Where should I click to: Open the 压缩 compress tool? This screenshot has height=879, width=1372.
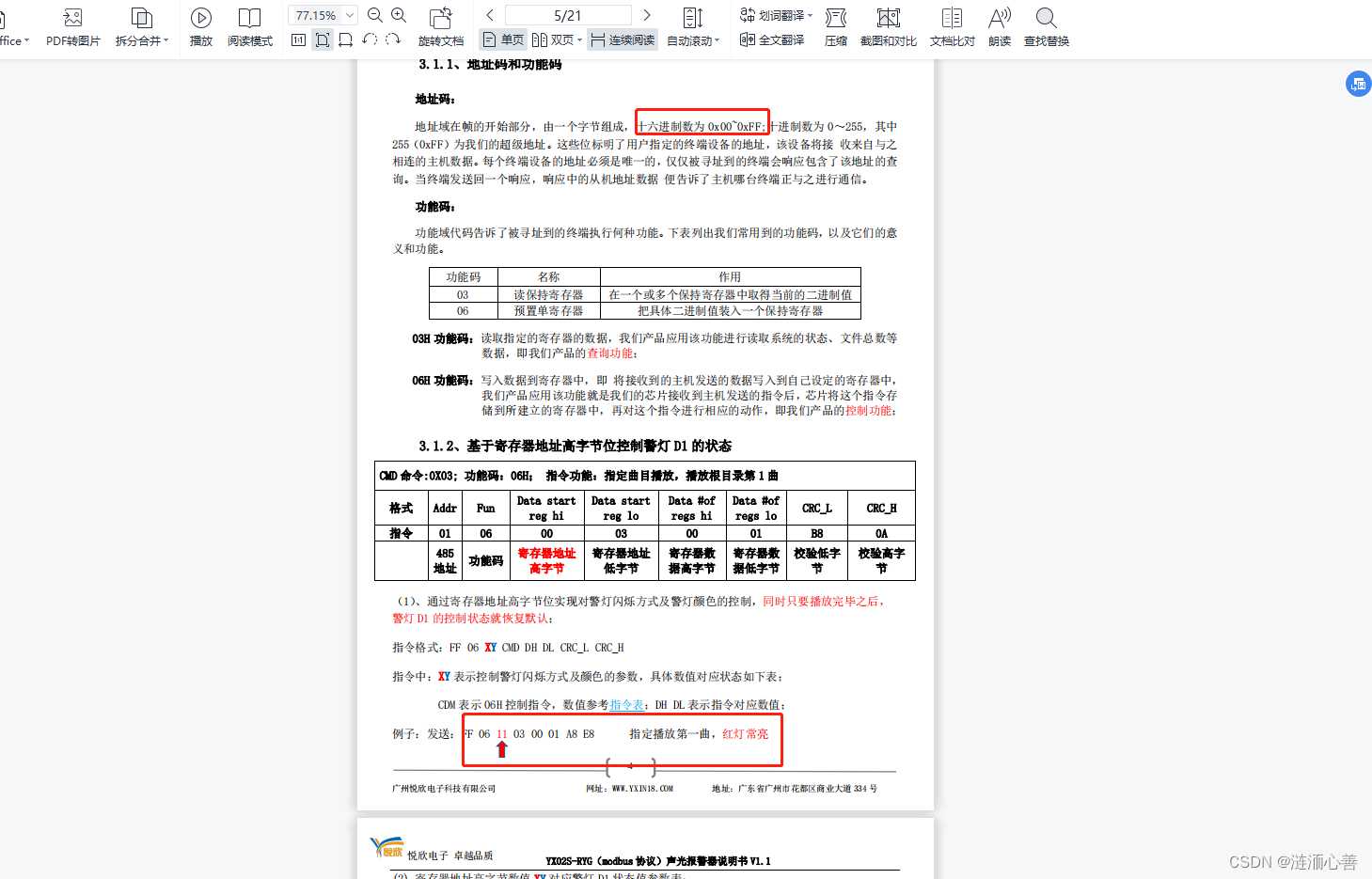[x=836, y=27]
